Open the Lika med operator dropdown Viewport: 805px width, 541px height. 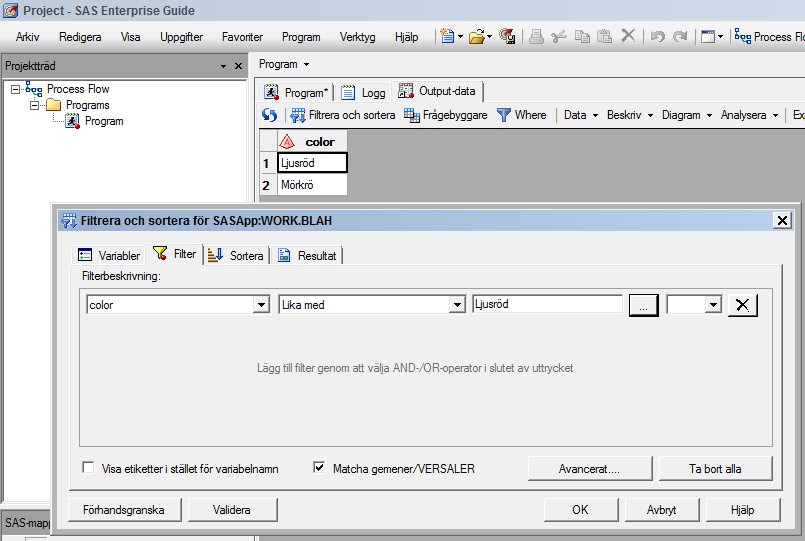456,305
